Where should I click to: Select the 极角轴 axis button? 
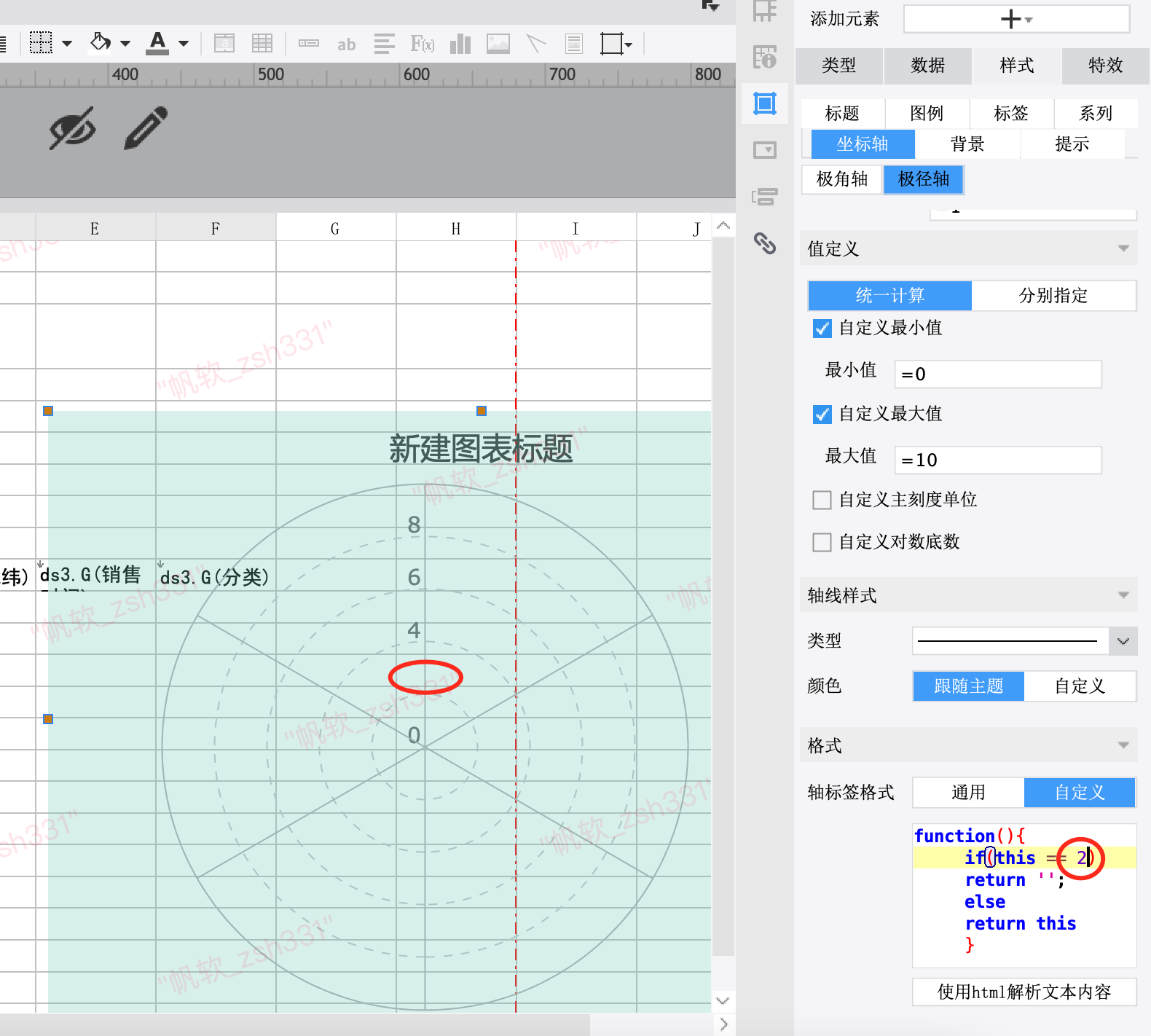[x=842, y=179]
